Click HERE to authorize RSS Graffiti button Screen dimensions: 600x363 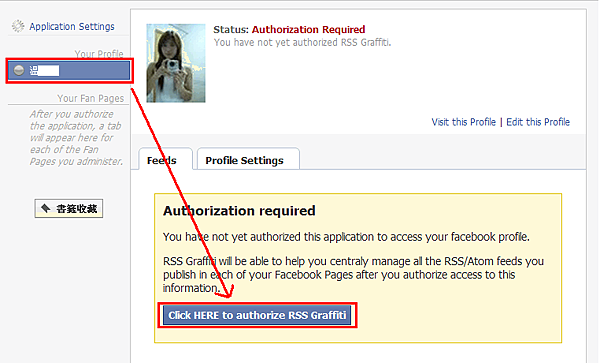pyautogui.click(x=257, y=315)
